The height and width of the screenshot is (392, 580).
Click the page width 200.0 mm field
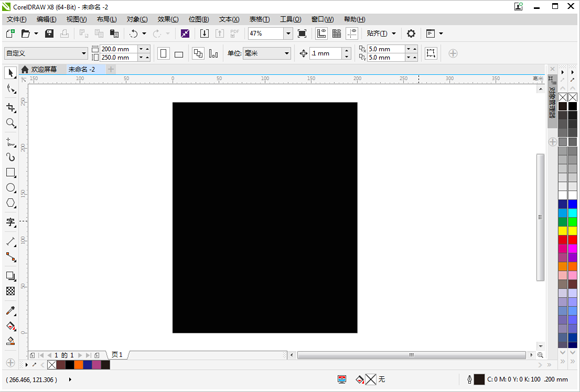[118, 49]
